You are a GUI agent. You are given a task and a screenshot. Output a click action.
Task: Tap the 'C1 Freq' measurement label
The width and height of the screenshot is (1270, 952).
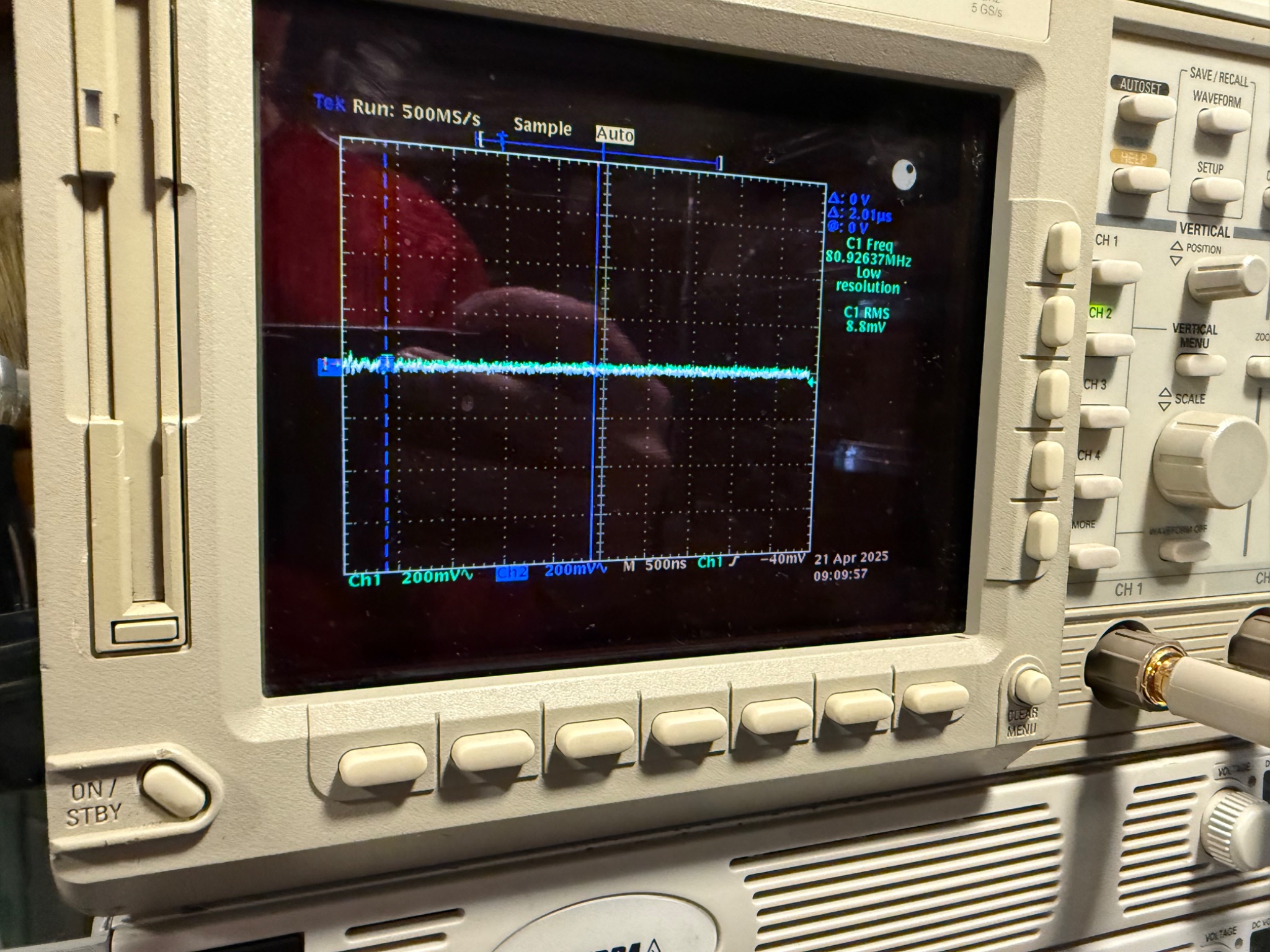tap(869, 244)
